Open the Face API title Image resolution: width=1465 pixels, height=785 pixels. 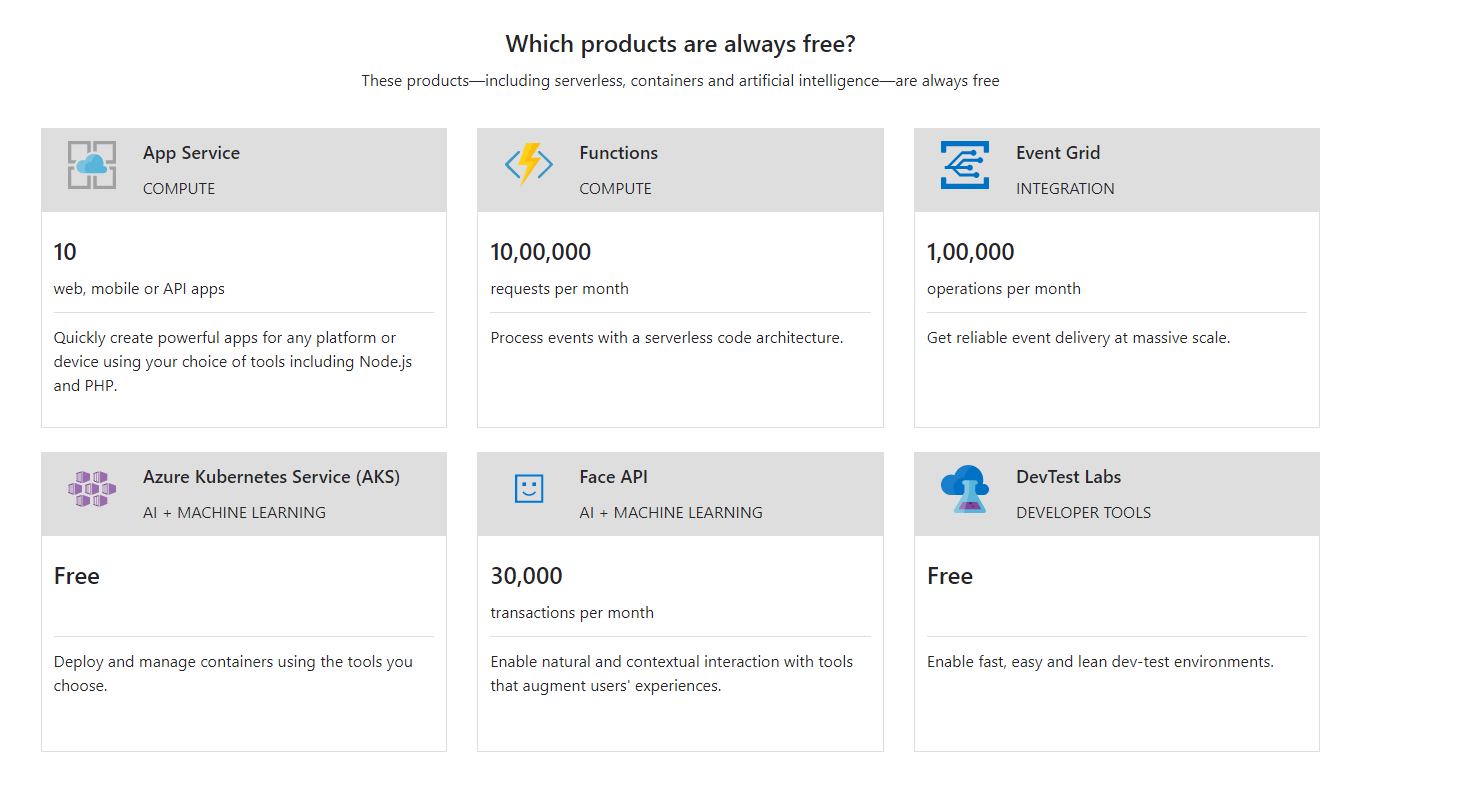pyautogui.click(x=613, y=477)
